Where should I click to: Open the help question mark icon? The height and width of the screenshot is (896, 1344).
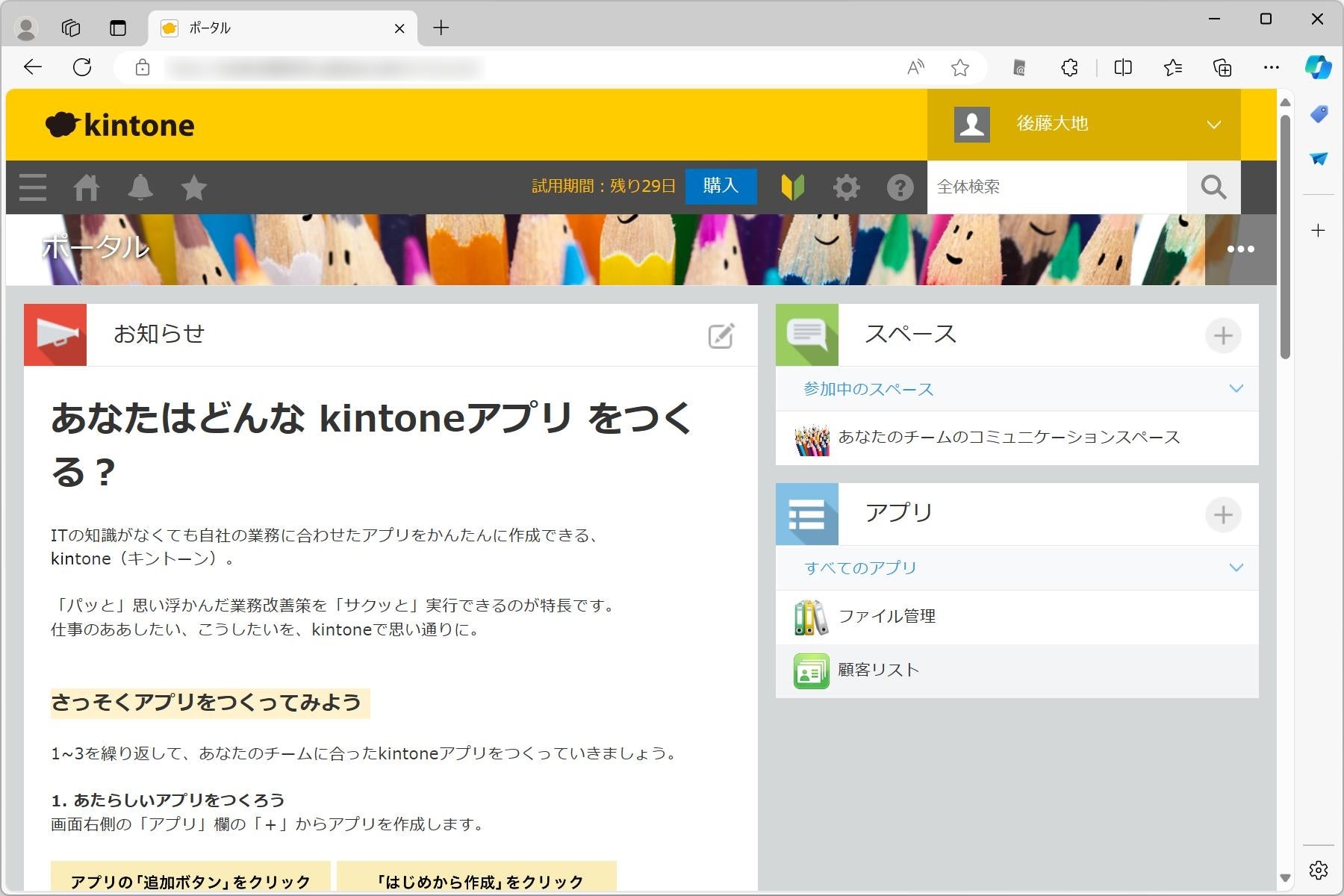coord(900,187)
